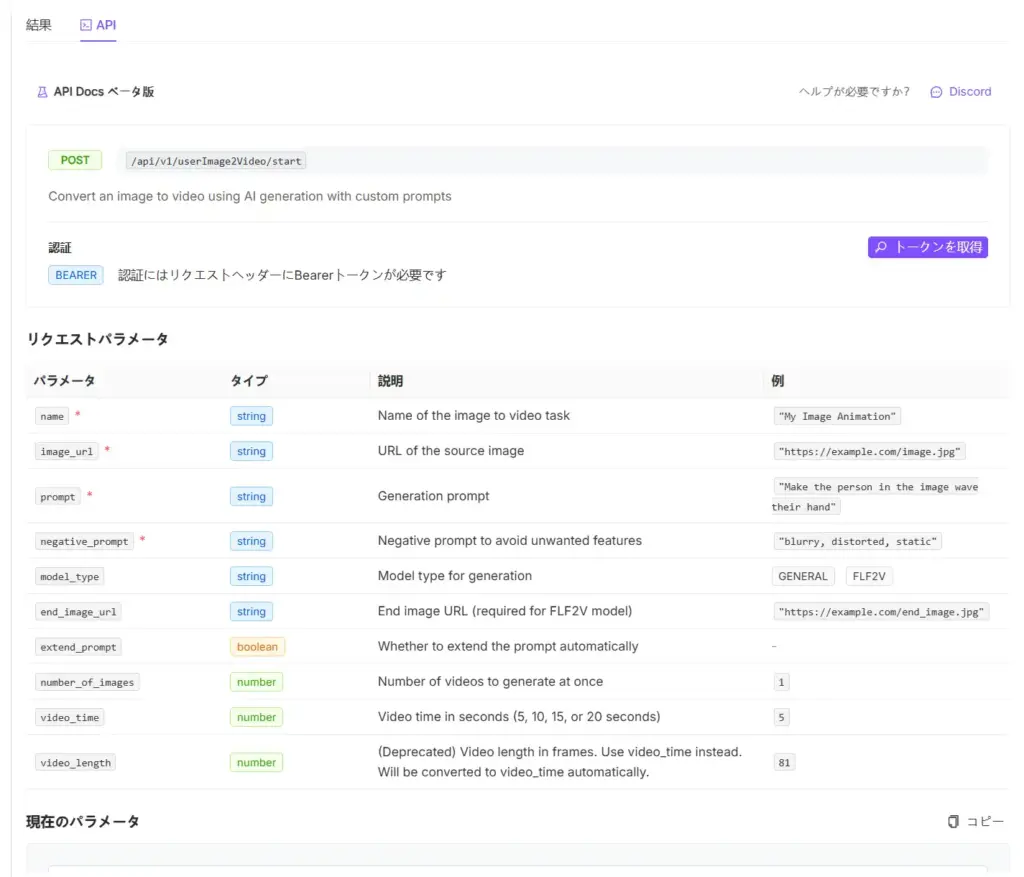Click the key icon in the トークンを取得 button
The width and height of the screenshot is (1024, 877).
coord(881,247)
